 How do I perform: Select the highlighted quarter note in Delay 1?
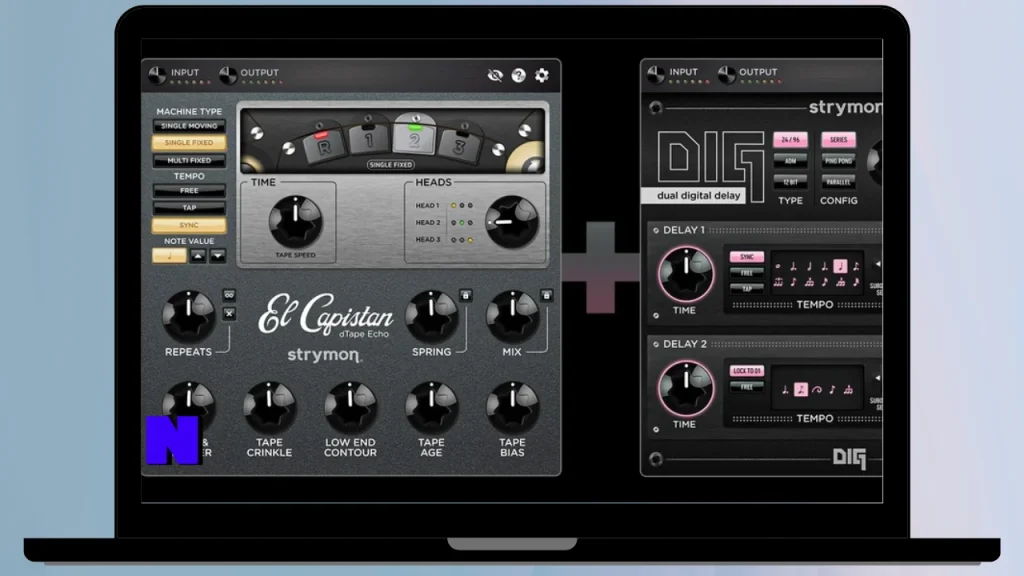point(840,266)
